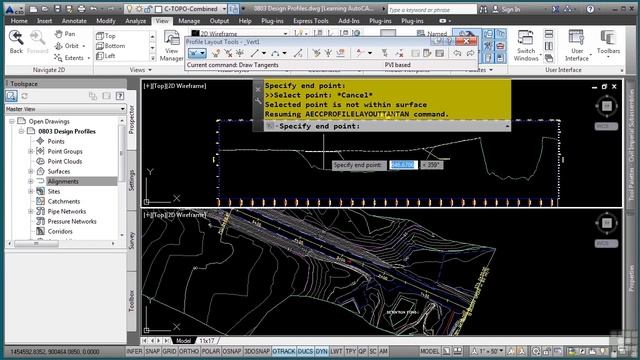Open the Profile Grid View icon

(x=439, y=53)
